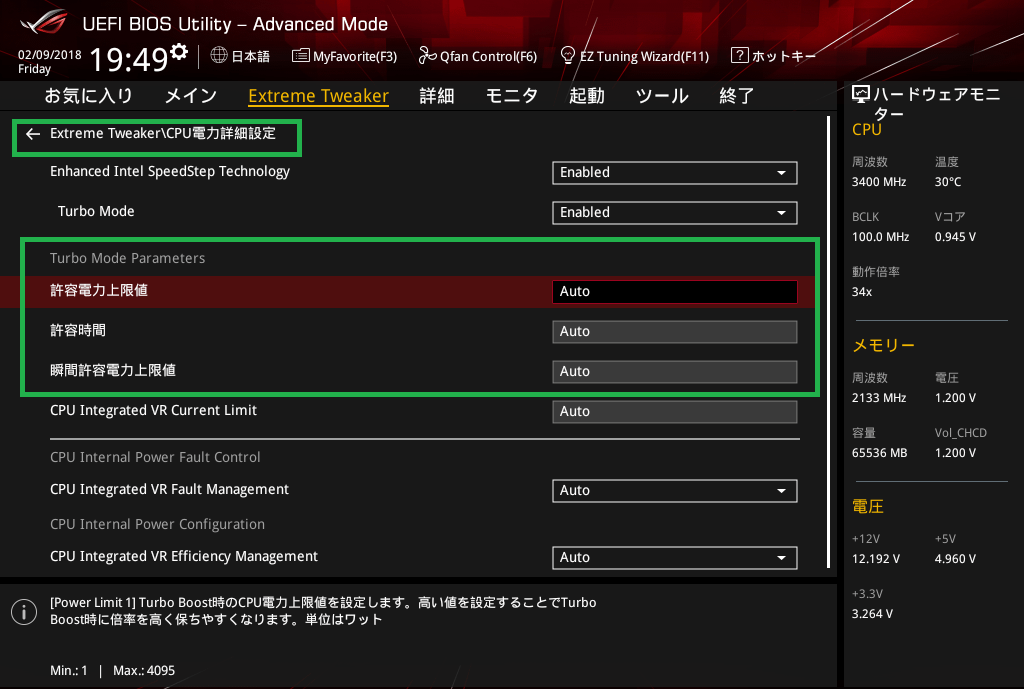Click the +5V 4.960 V reading

pos(955,559)
